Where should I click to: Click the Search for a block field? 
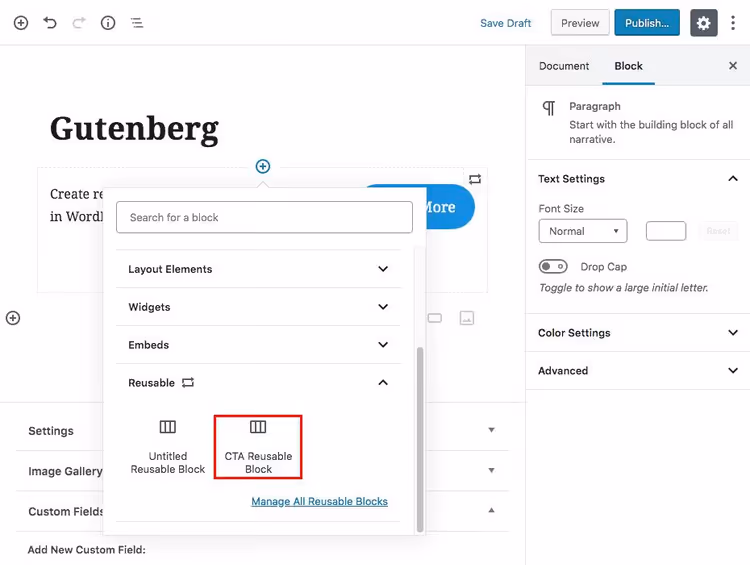point(265,217)
